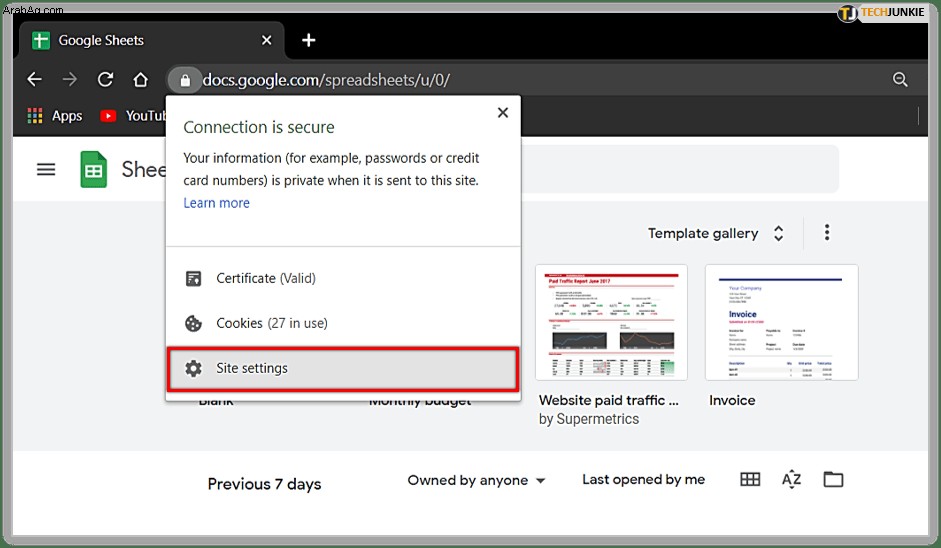This screenshot has height=548, width=941.
Task: Click the lock icon in address bar
Action: [x=185, y=80]
